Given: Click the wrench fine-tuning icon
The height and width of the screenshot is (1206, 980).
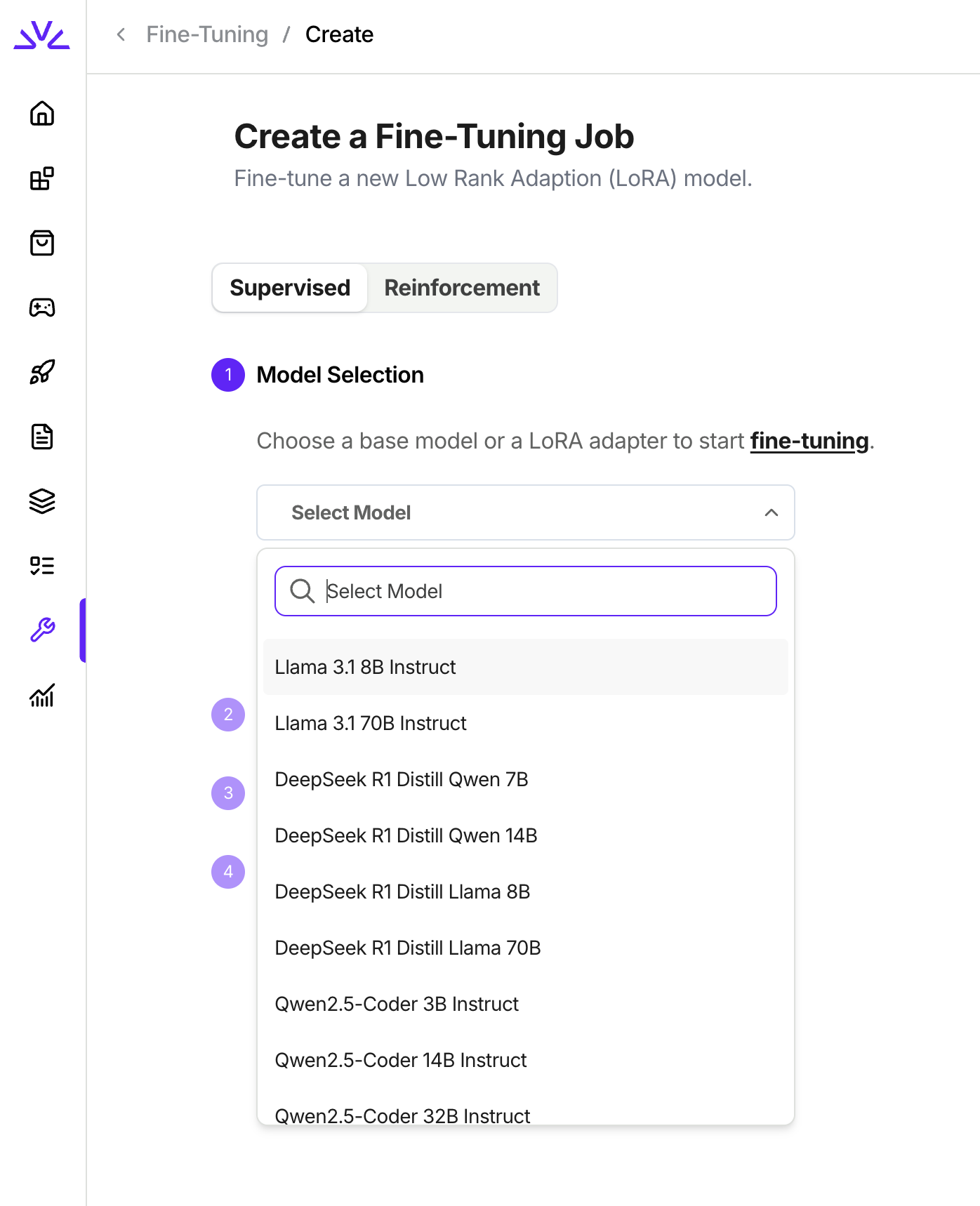Looking at the screenshot, I should [42, 630].
